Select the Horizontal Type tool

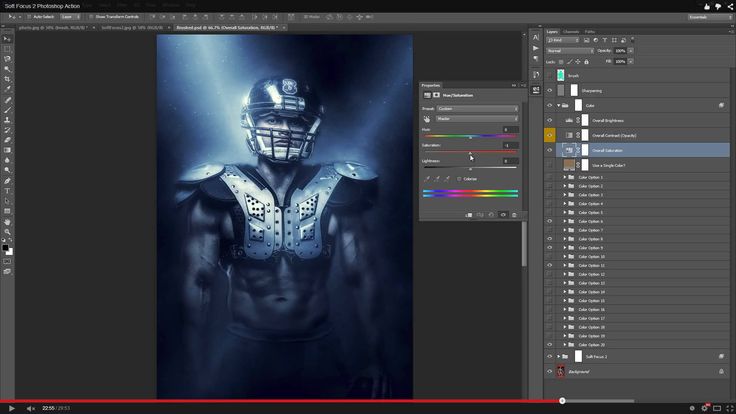tap(7, 190)
